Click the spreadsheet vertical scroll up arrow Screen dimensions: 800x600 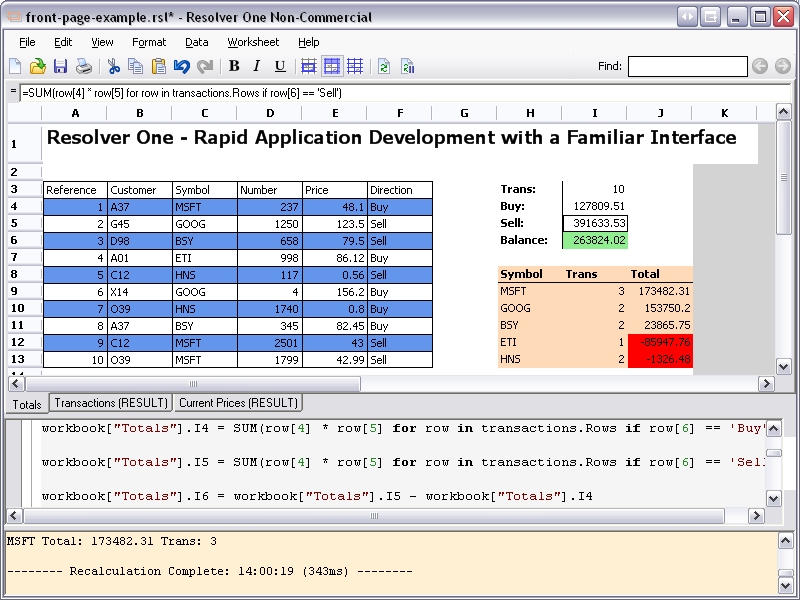(x=784, y=112)
